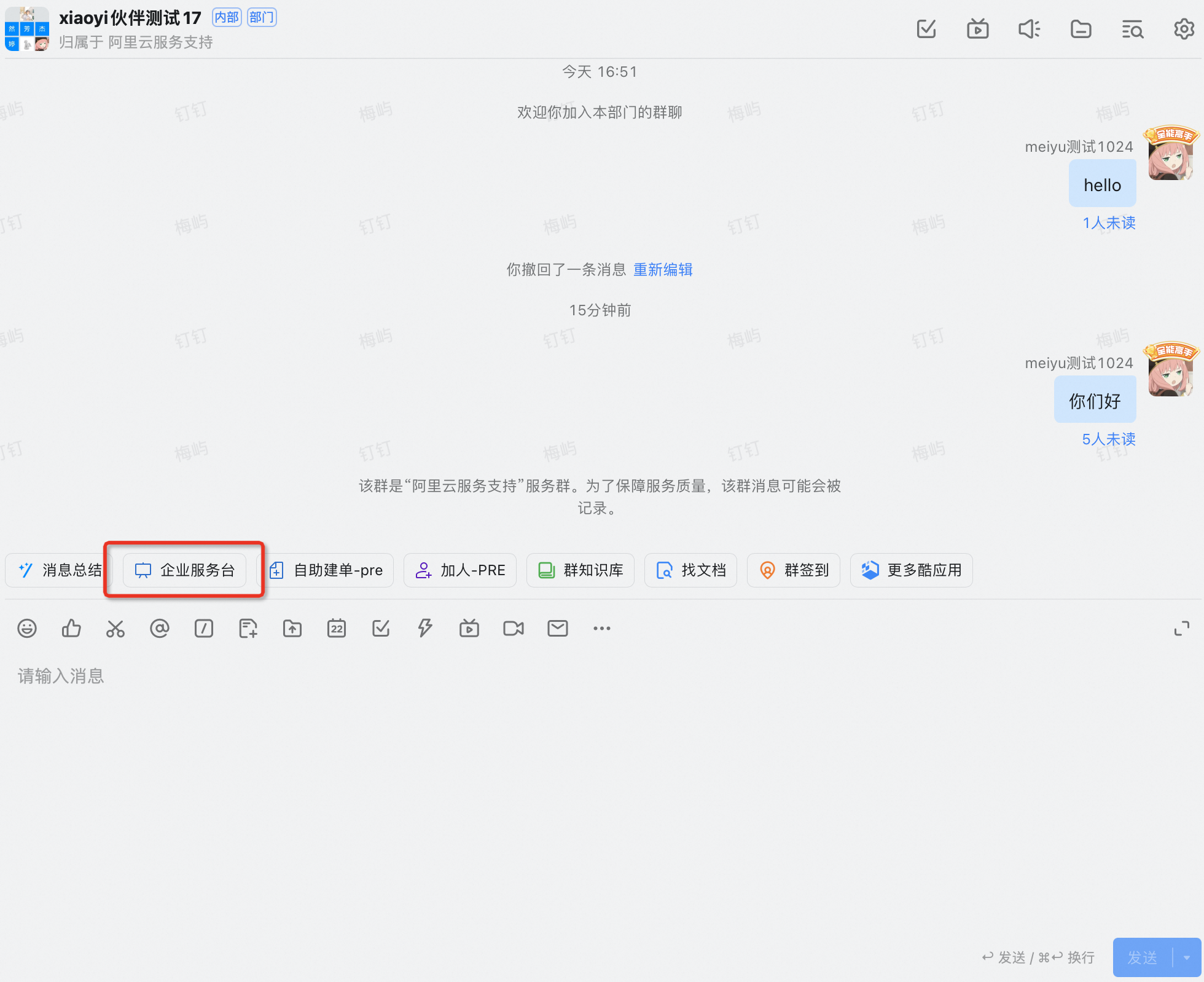Click the 部门 tag in header
1204x982 pixels.
(x=262, y=17)
